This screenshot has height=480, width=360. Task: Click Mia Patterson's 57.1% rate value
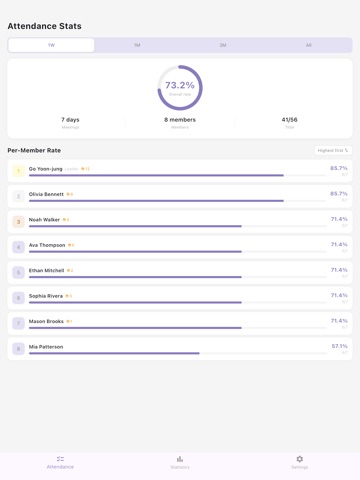(339, 346)
